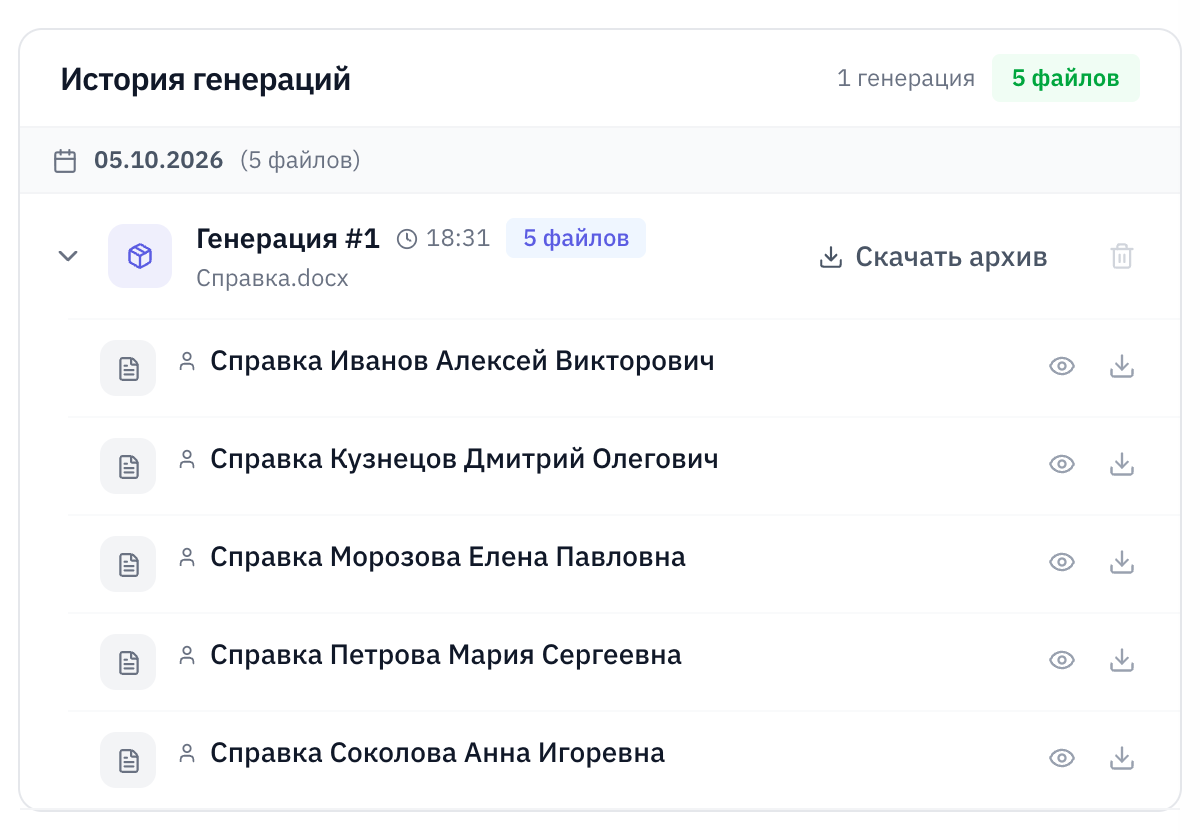Click document icon beside Справка Морозова Елена Павловна
Viewport: 1200px width, 840px height.
(x=128, y=564)
